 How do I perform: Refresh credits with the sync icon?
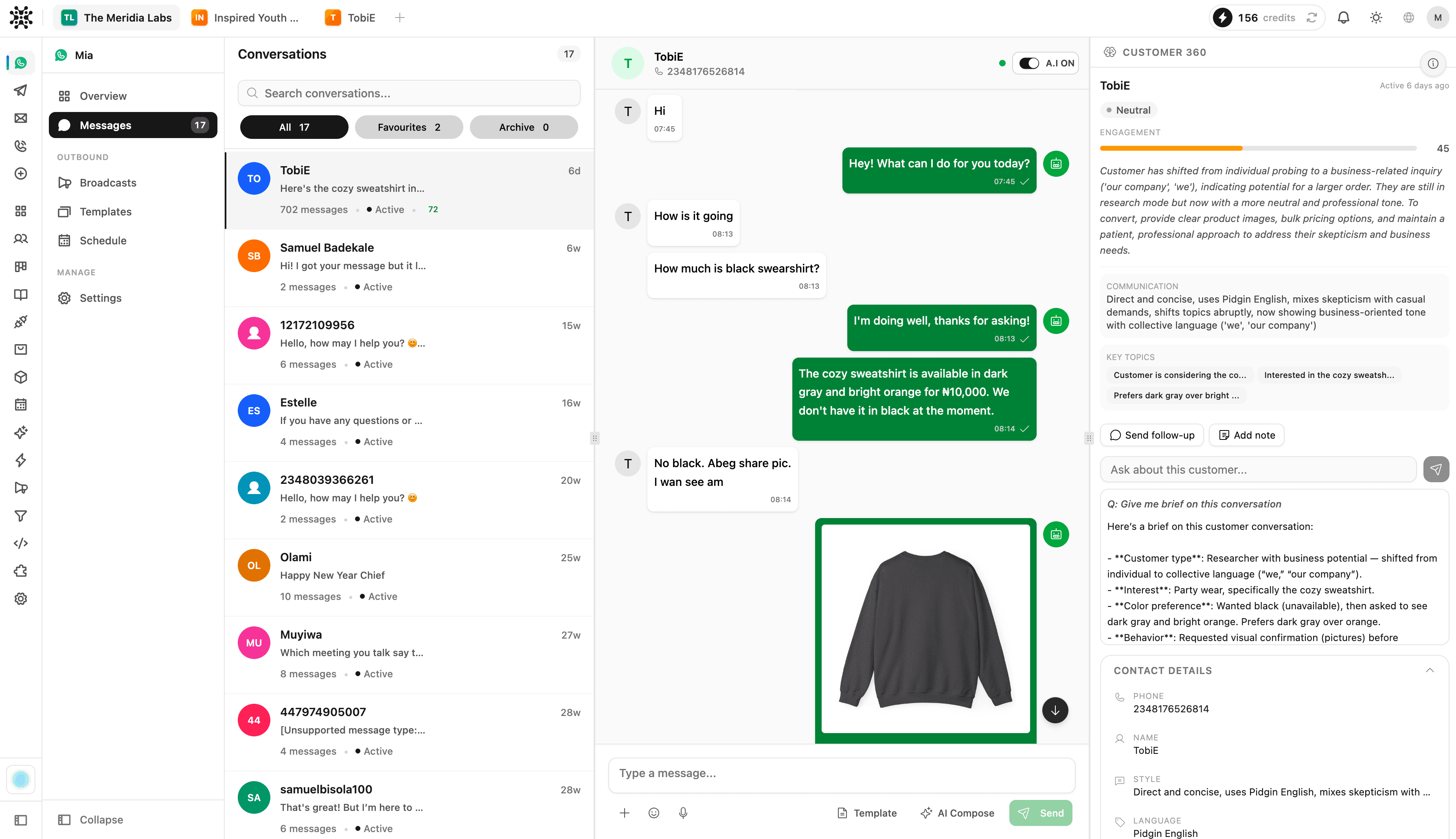(x=1311, y=18)
